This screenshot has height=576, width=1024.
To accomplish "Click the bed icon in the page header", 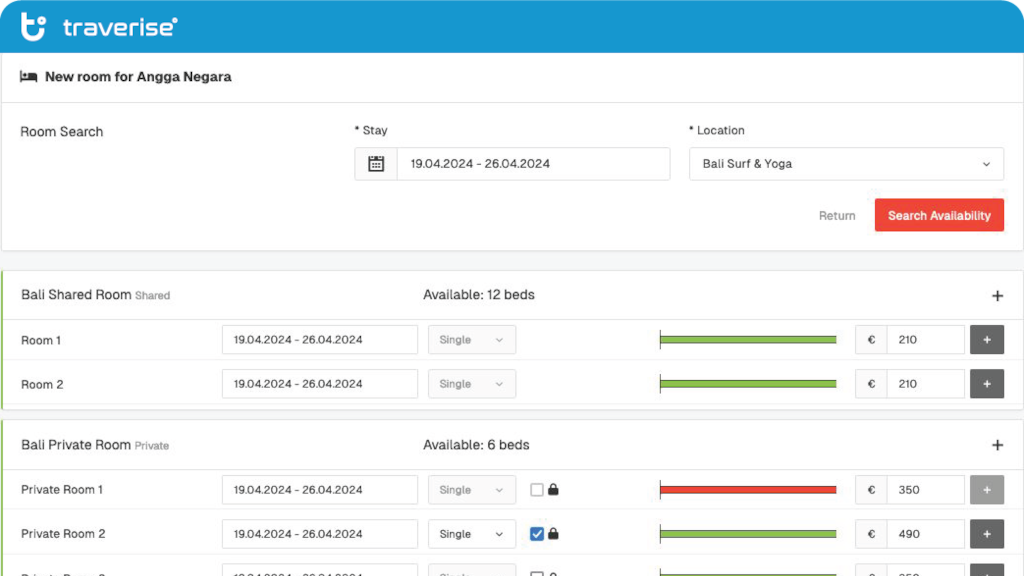I will 28,77.
